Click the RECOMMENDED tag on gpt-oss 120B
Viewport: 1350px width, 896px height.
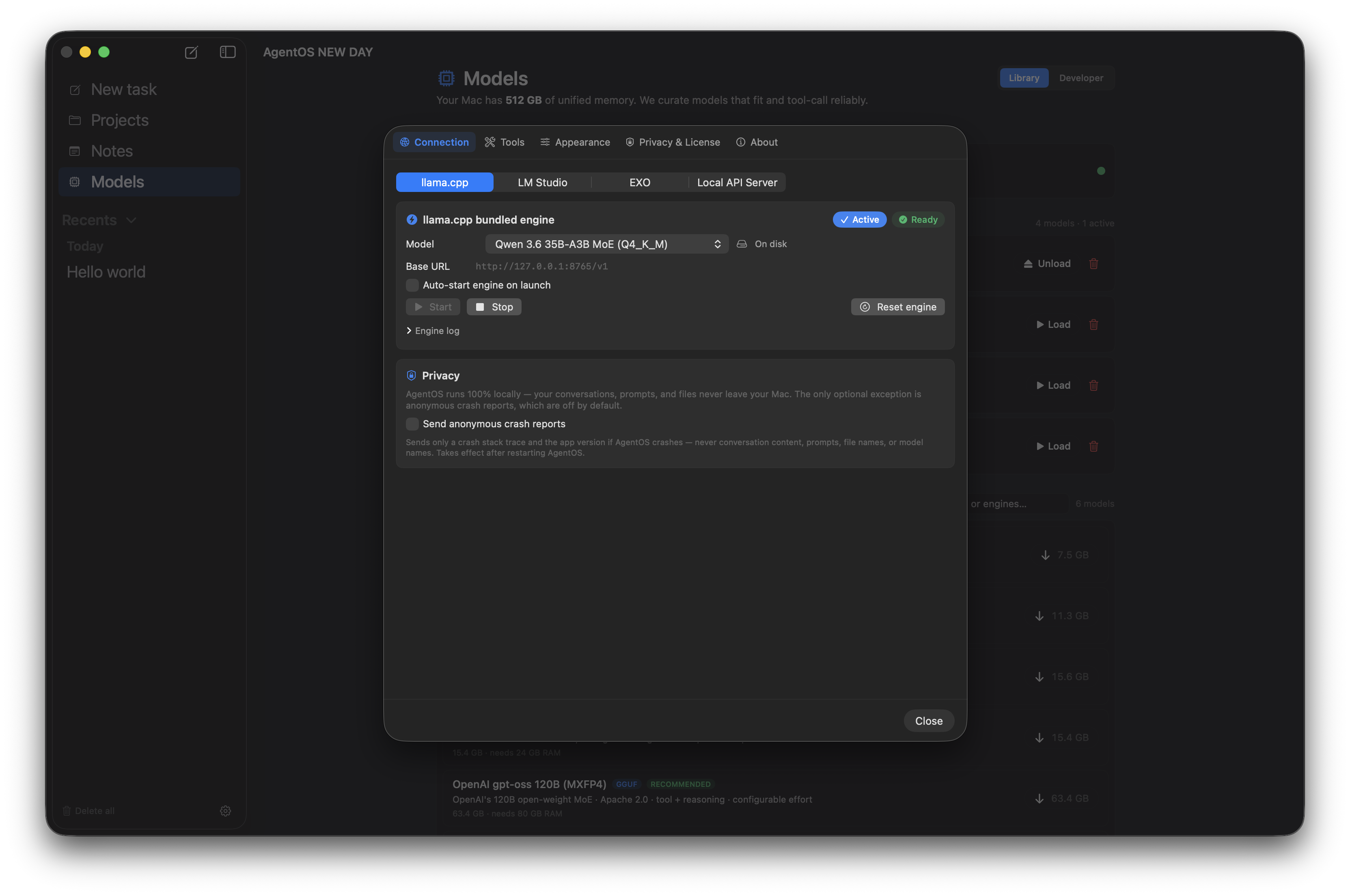point(680,784)
